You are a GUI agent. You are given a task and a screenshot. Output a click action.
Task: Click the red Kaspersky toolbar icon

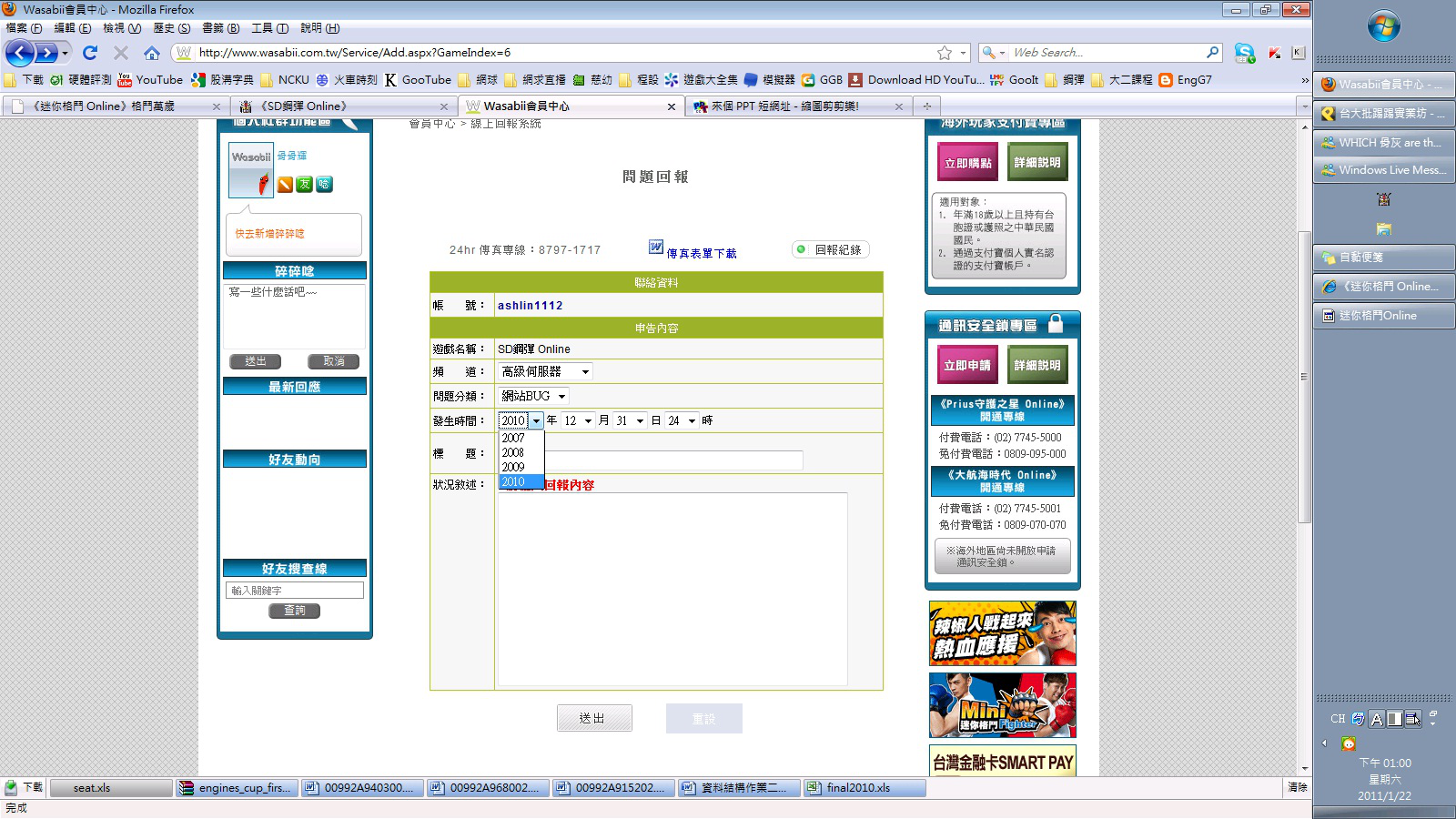coord(1275,53)
